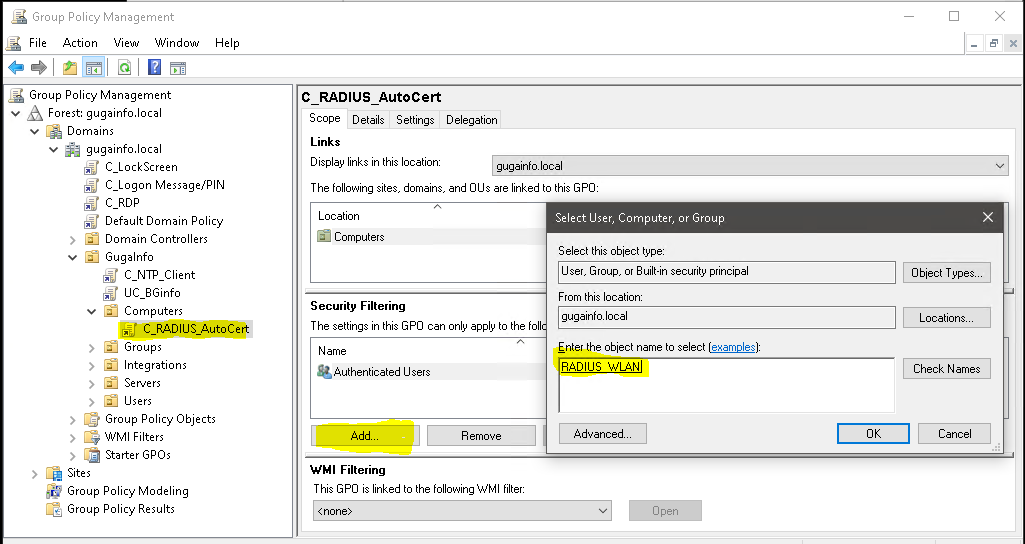Viewport: 1025px width, 544px height.
Task: Expand the Domain Controllers node
Action: (x=73, y=240)
